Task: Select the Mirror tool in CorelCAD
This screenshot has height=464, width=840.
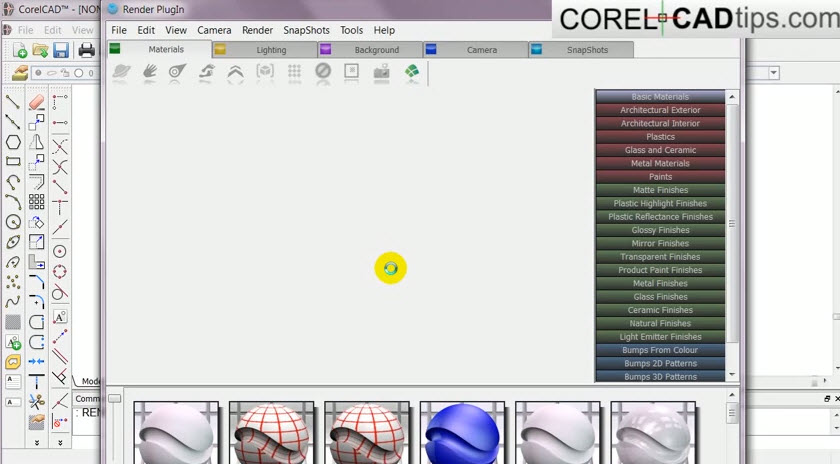Action: (36, 142)
